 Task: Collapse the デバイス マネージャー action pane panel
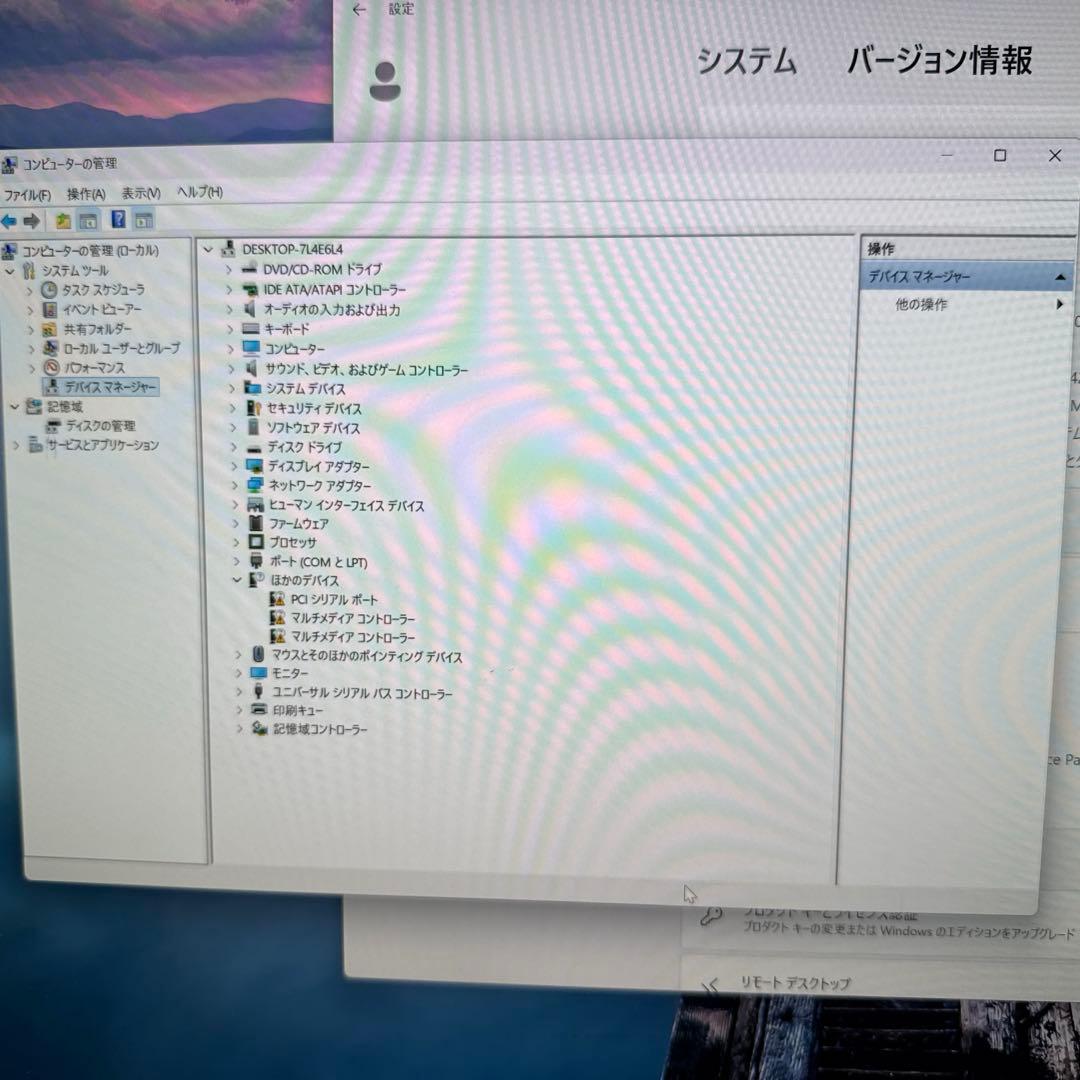(1059, 279)
